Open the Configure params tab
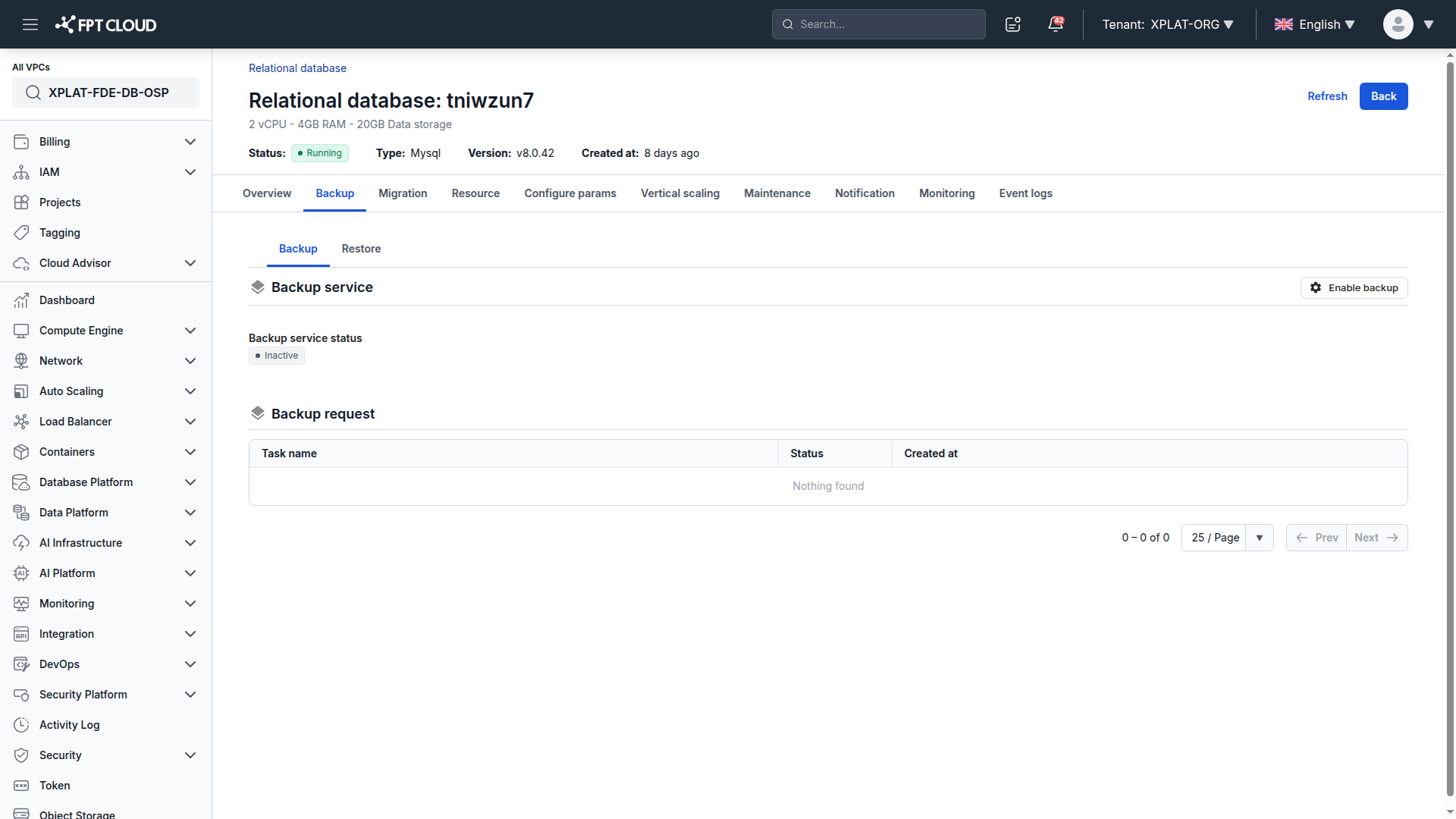This screenshot has width=1456, height=819. tap(570, 193)
